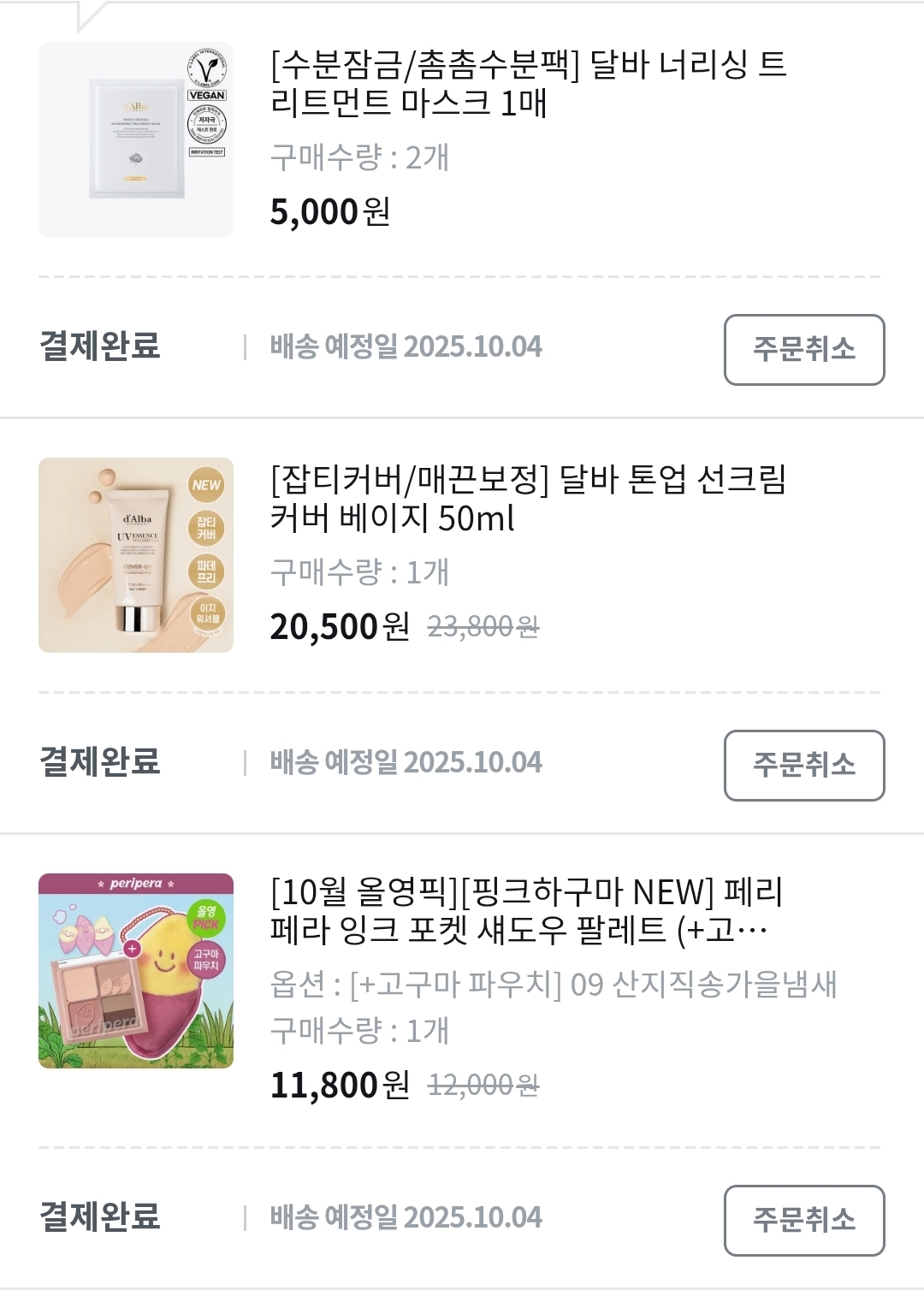Screen dimensions: 924x1290
Task: Tap the peripera logo banner on the palette image
Action: click(x=136, y=883)
